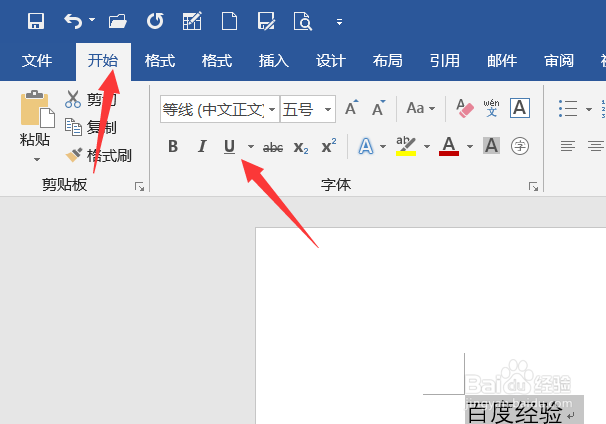Viewport: 606px width, 424px height.
Task: Click the Text Effects glowing A icon
Action: pos(366,146)
